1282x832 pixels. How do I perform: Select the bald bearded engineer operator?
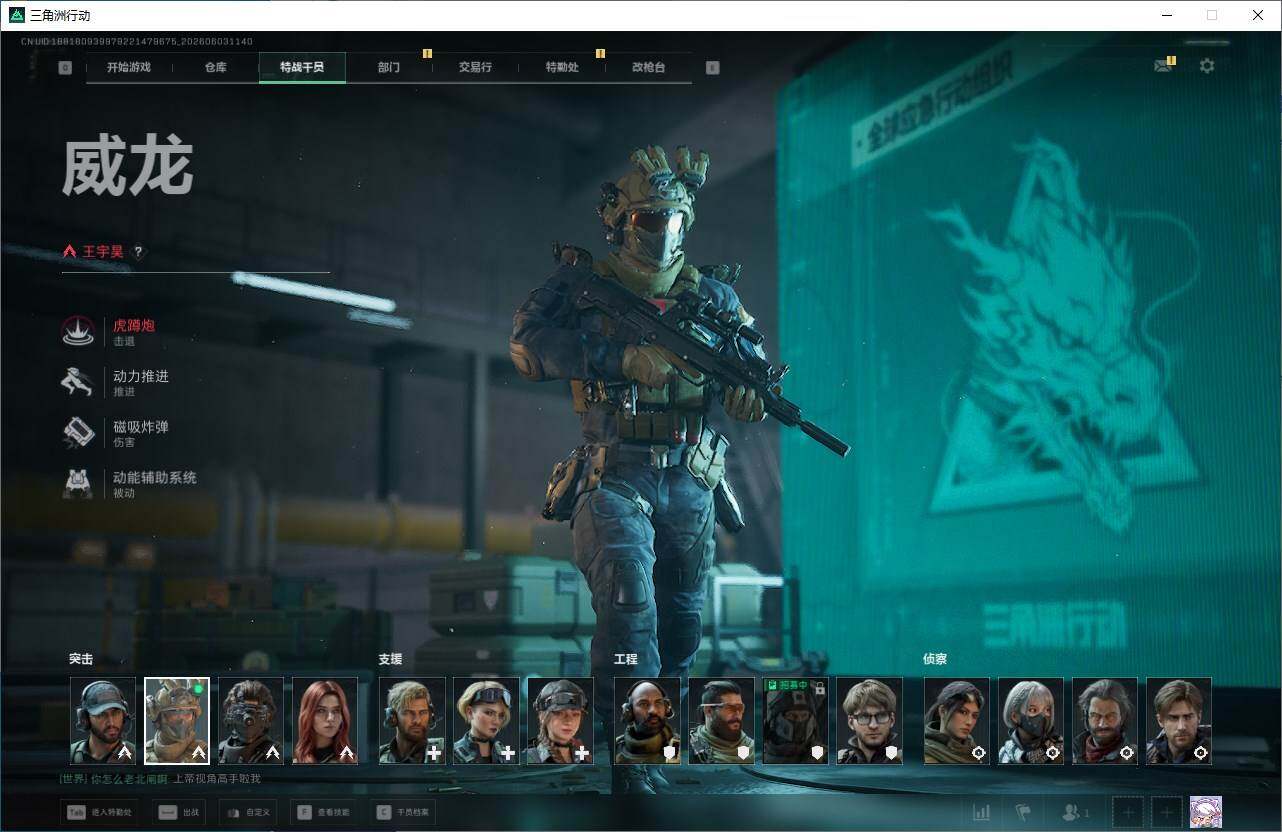point(647,721)
